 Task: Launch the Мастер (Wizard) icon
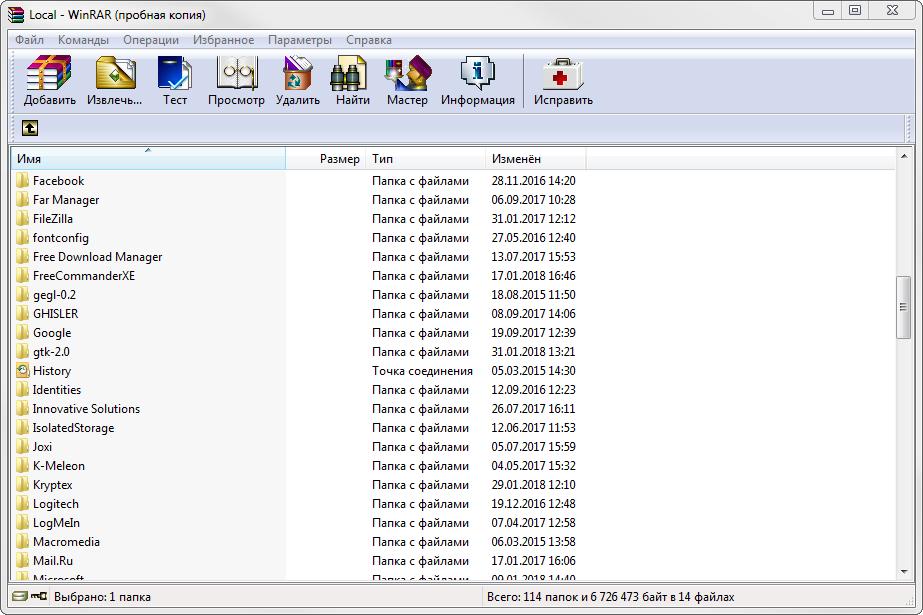click(407, 74)
